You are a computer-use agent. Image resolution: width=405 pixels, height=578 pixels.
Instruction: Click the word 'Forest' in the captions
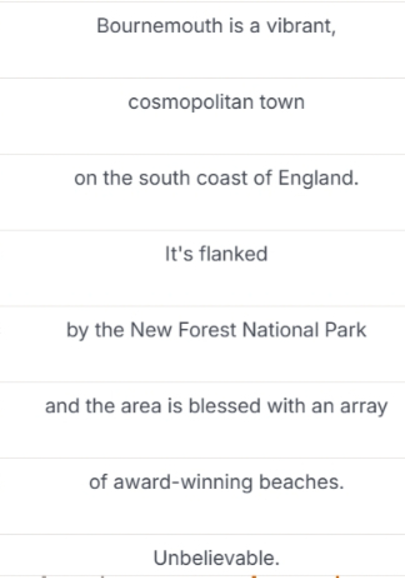207,330
